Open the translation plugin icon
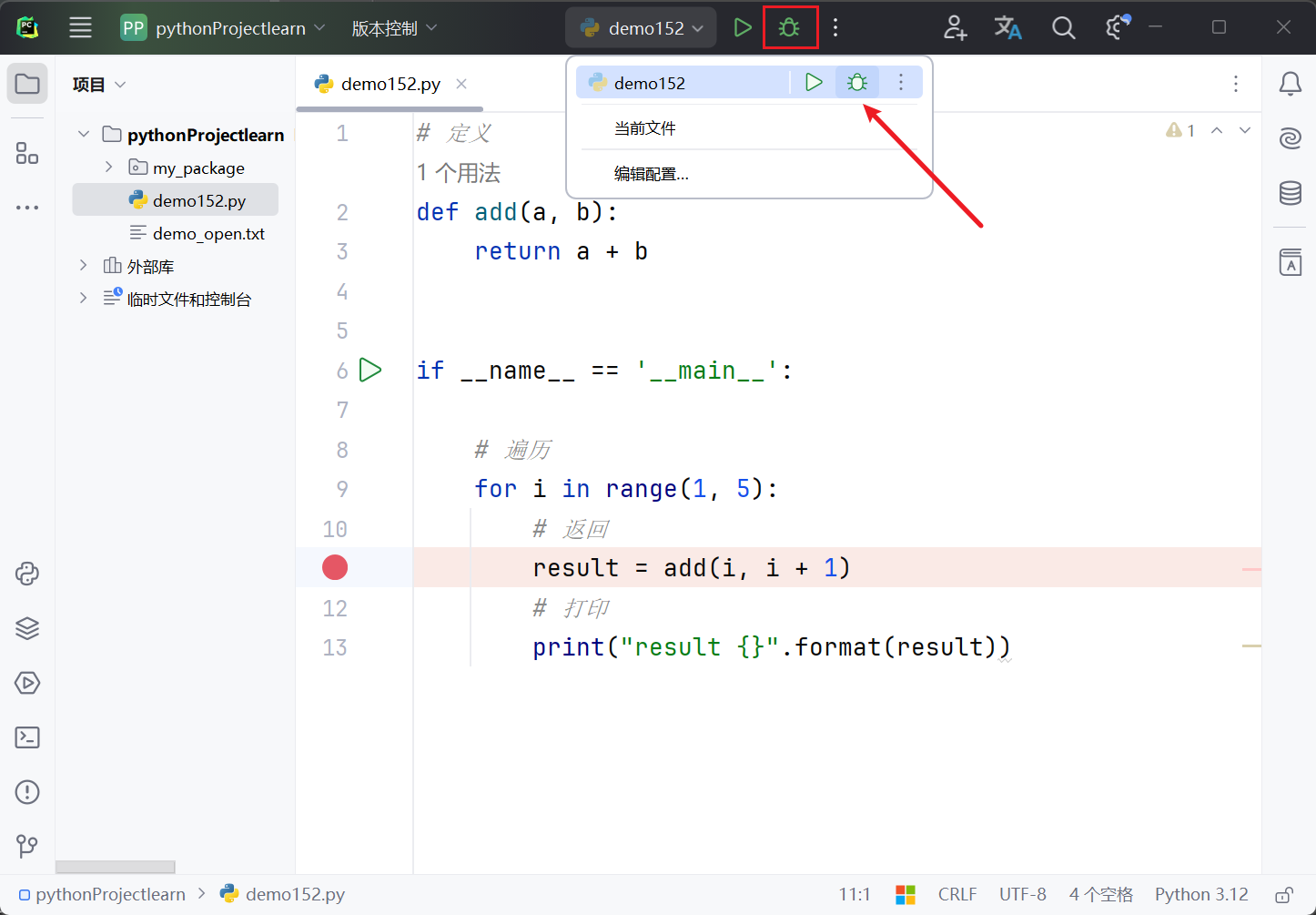1316x915 pixels. [x=1008, y=27]
